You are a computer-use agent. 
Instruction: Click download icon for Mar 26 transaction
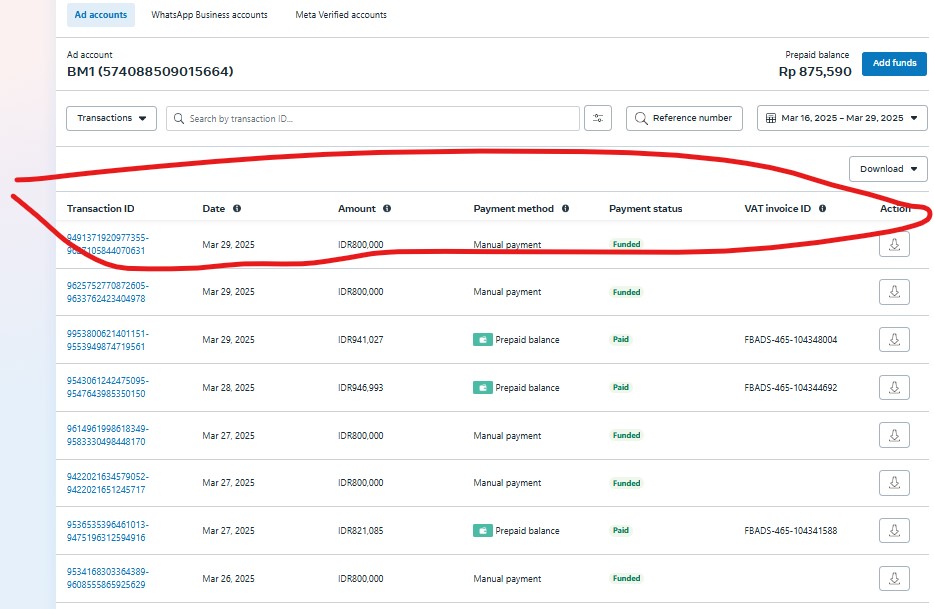894,579
